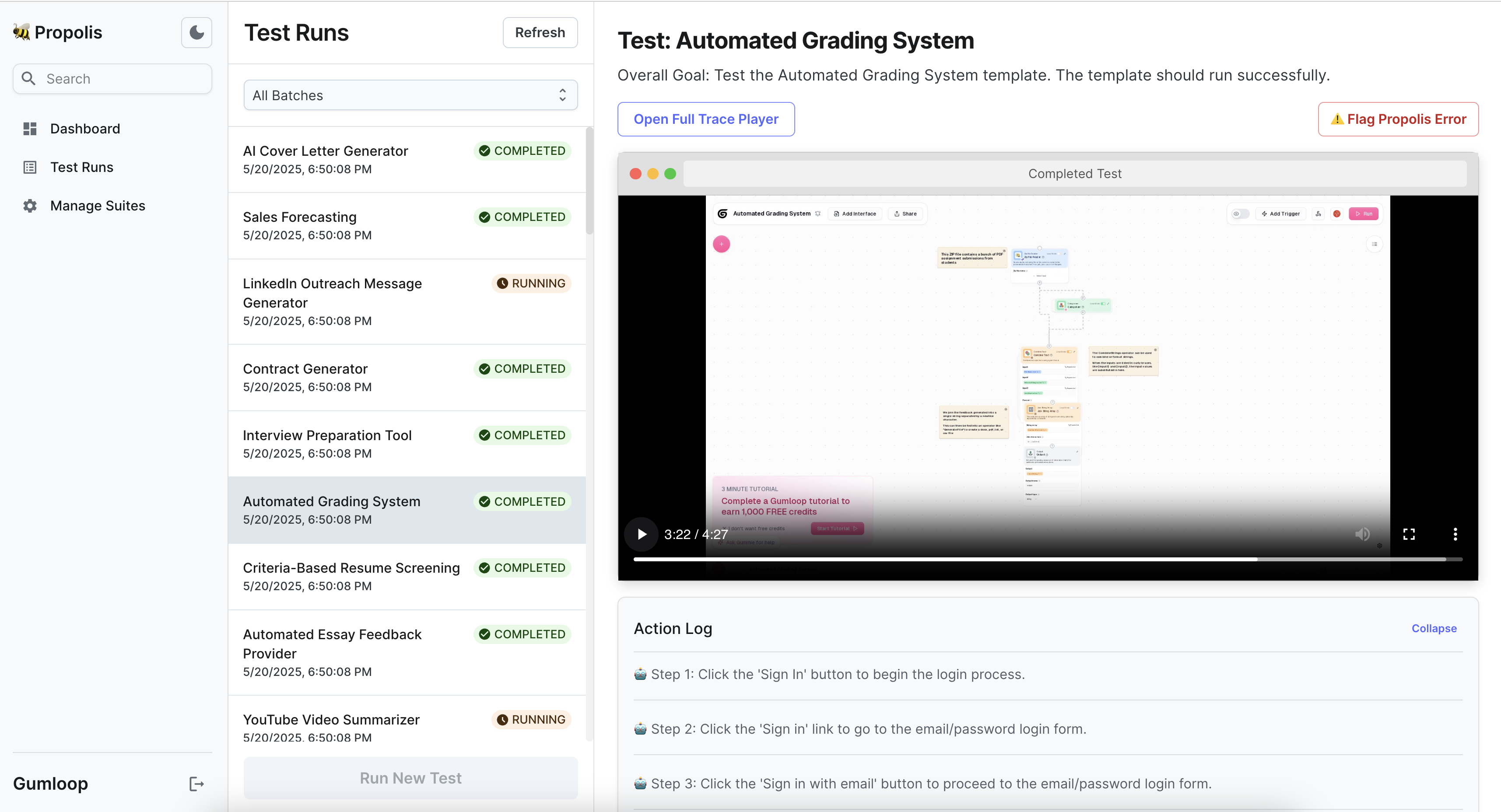Click the test runs list scrollbar

(589, 181)
